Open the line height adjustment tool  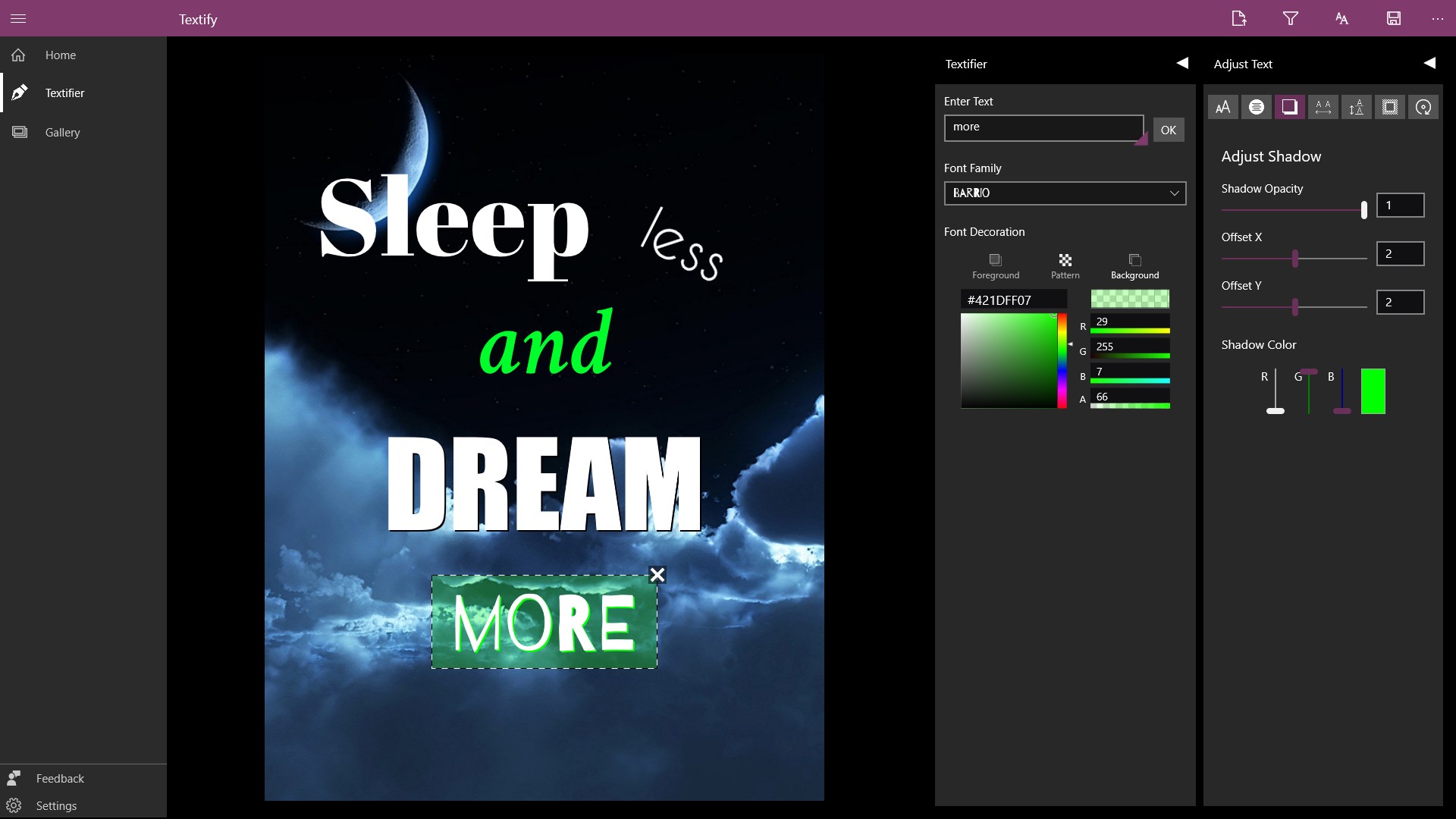point(1356,107)
